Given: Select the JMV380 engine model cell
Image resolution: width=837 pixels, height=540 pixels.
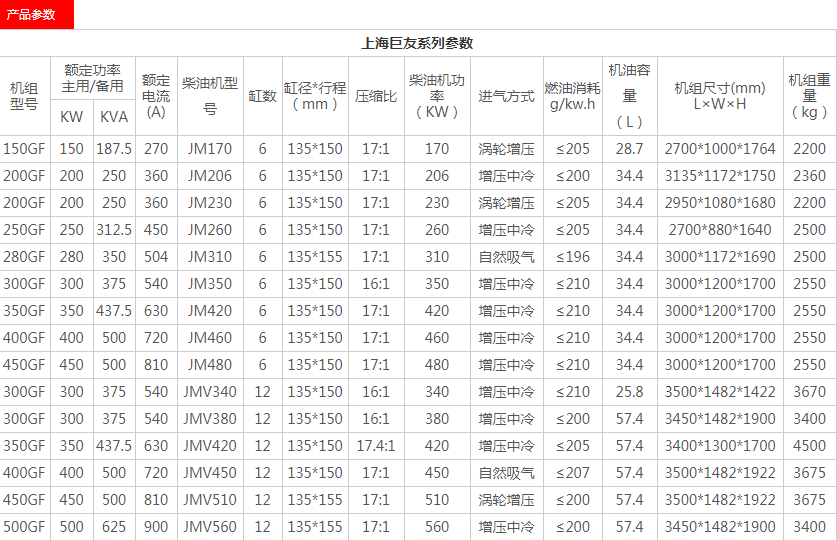Looking at the screenshot, I should [210, 419].
